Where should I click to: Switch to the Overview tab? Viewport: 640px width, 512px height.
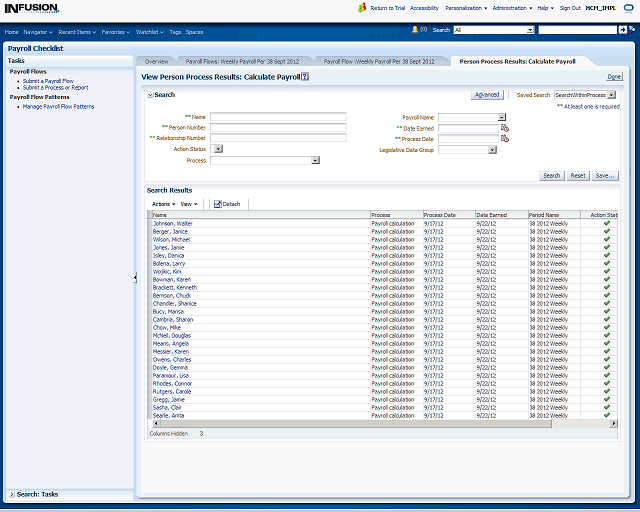point(156,61)
